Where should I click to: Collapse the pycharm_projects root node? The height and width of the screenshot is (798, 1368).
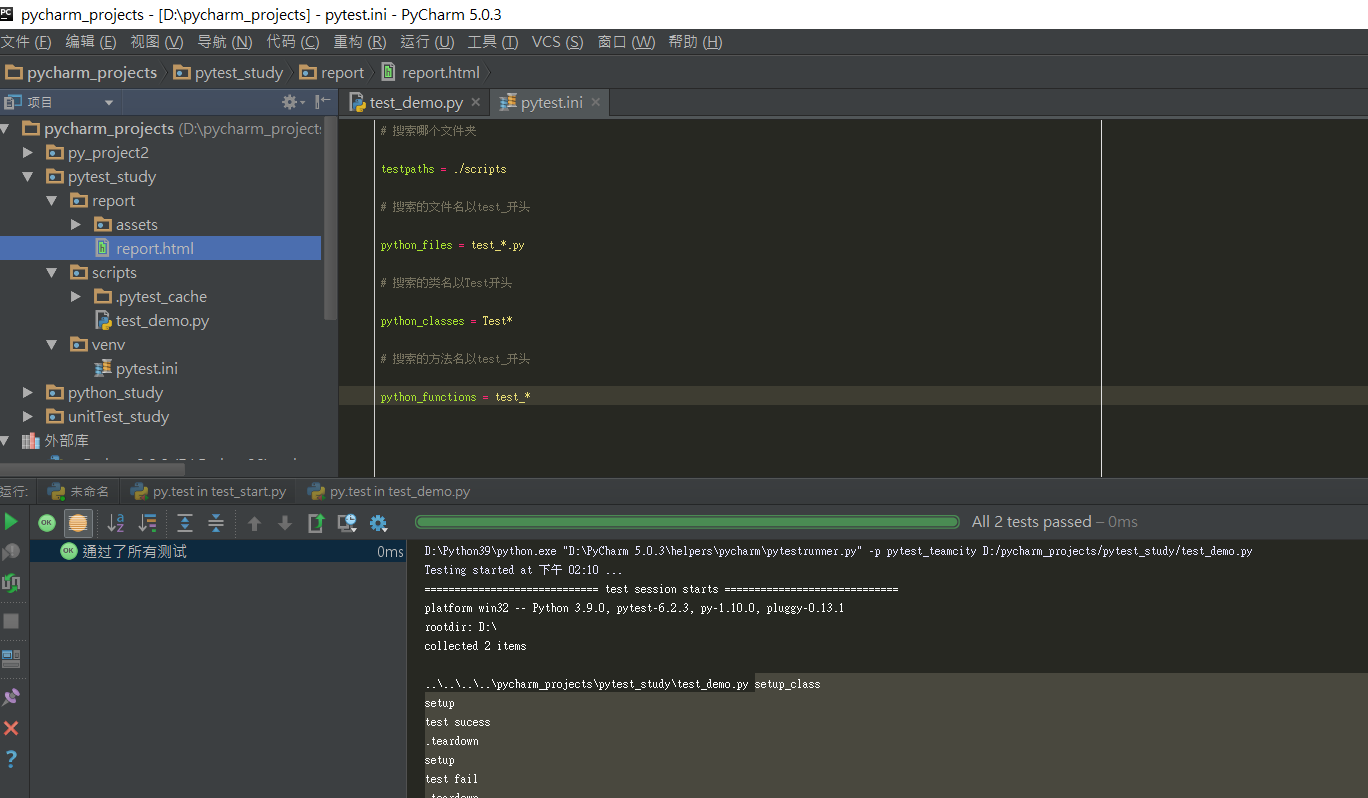[5, 129]
